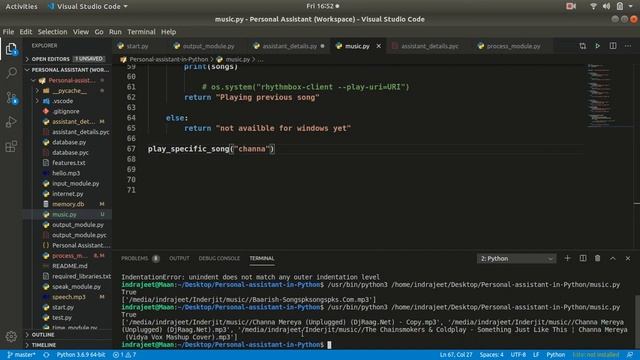Collapse the Personal Assistant workspace section
This screenshot has width=640, height=360.
pyautogui.click(x=67, y=70)
